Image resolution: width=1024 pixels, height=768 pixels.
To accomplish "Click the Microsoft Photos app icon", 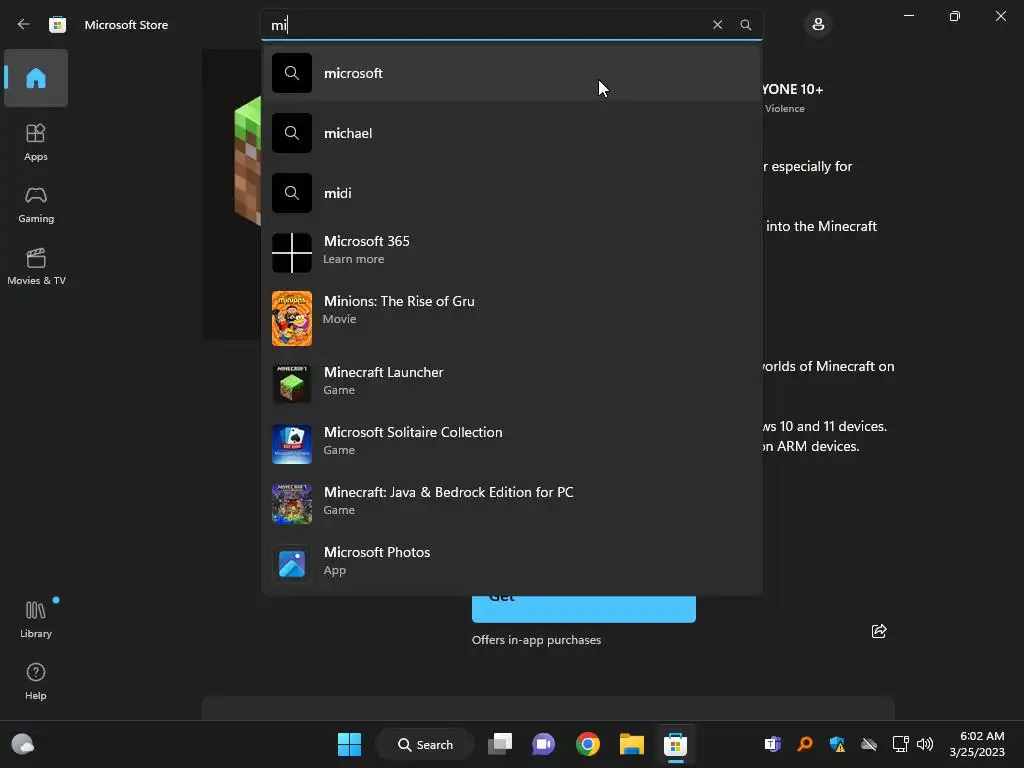I will 291,564.
